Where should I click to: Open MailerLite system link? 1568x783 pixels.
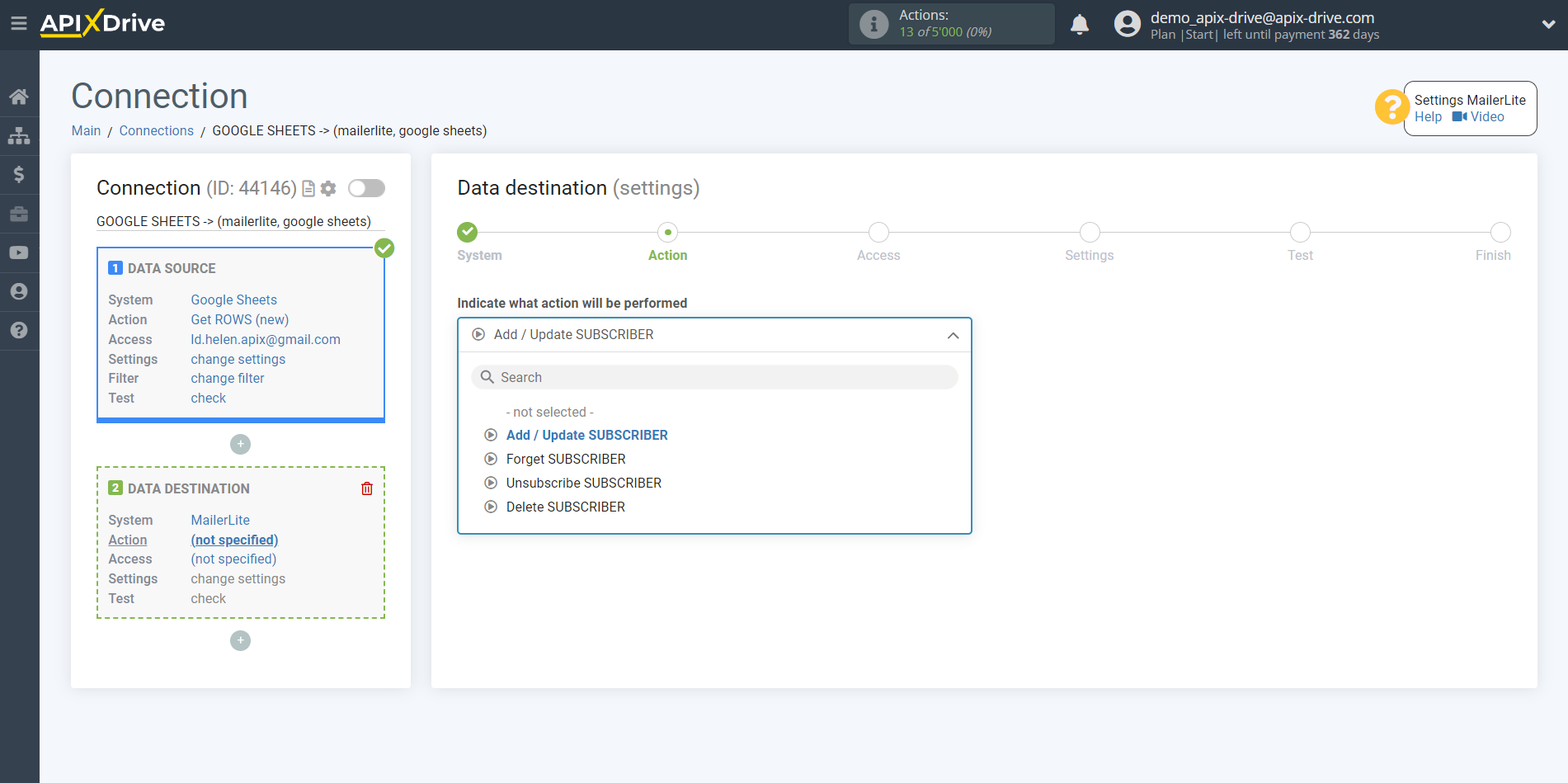click(x=219, y=520)
